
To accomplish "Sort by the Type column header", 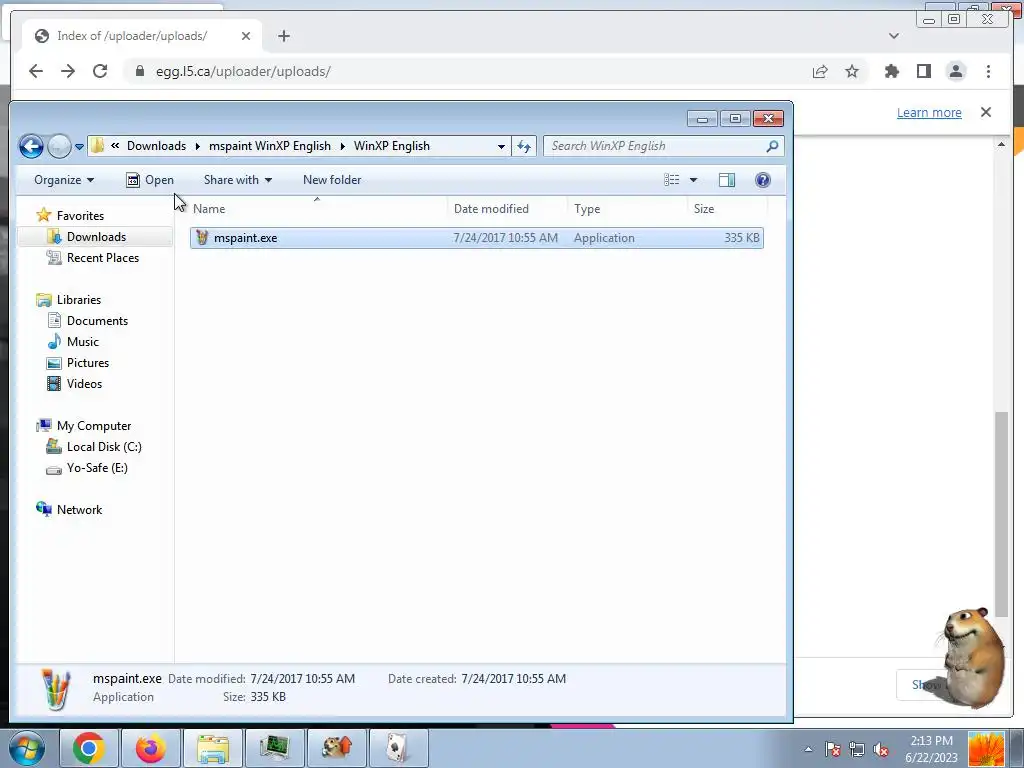I will pyautogui.click(x=627, y=208).
